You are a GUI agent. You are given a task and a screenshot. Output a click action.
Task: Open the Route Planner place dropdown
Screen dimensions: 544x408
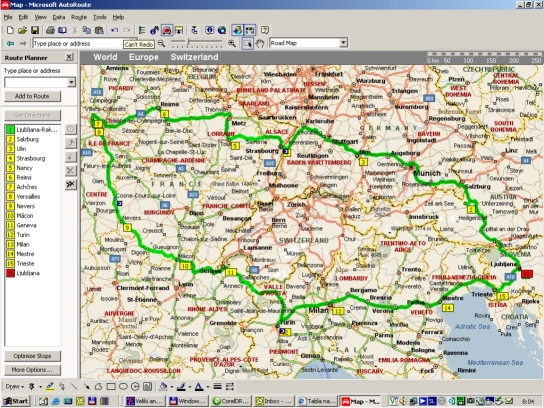tap(71, 82)
